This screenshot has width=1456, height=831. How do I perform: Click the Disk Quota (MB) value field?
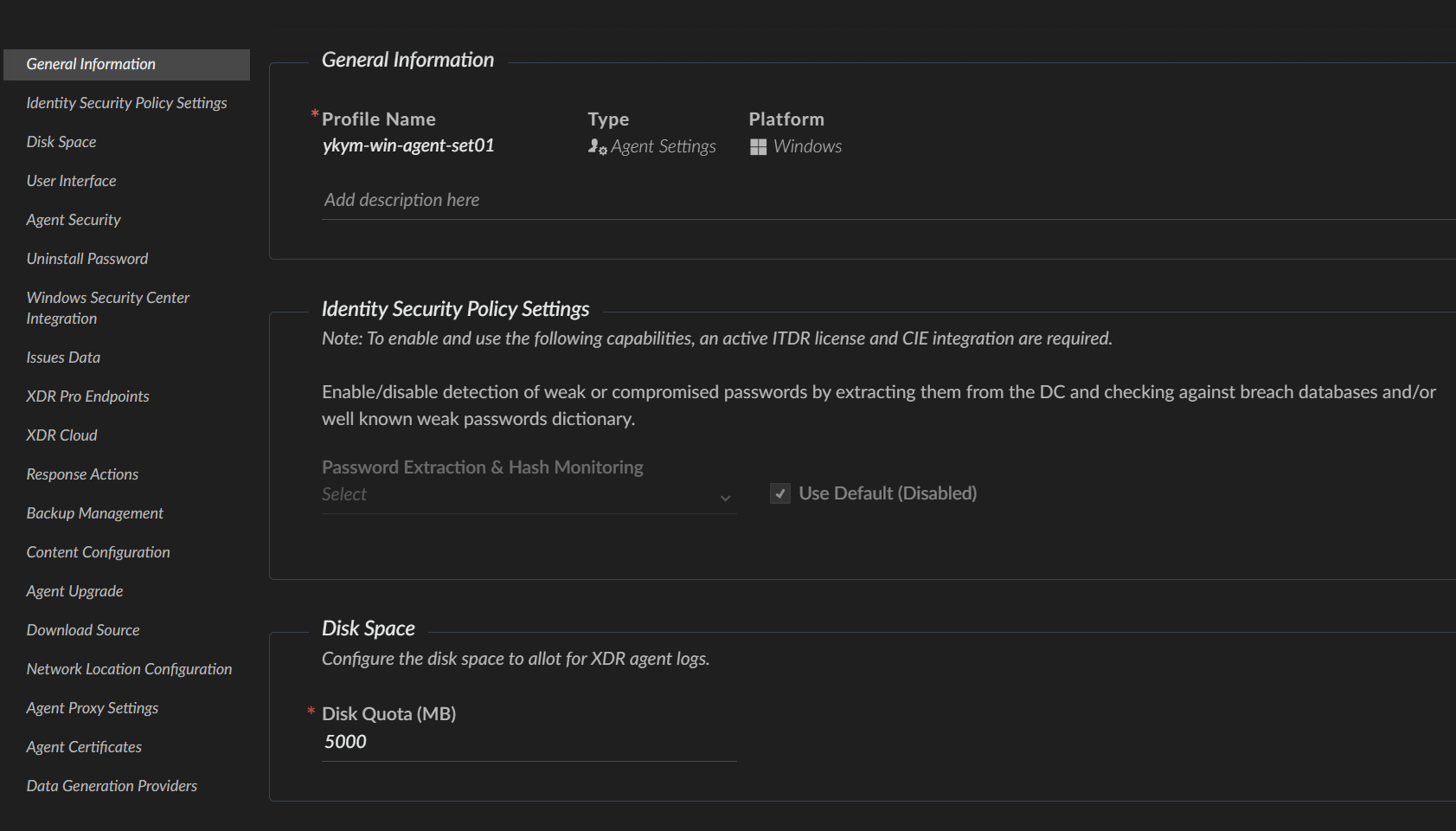[x=528, y=742]
